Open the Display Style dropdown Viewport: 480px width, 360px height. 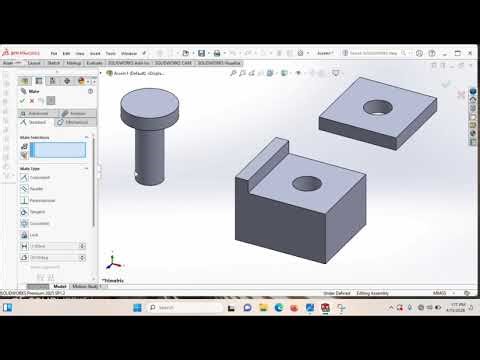point(285,73)
